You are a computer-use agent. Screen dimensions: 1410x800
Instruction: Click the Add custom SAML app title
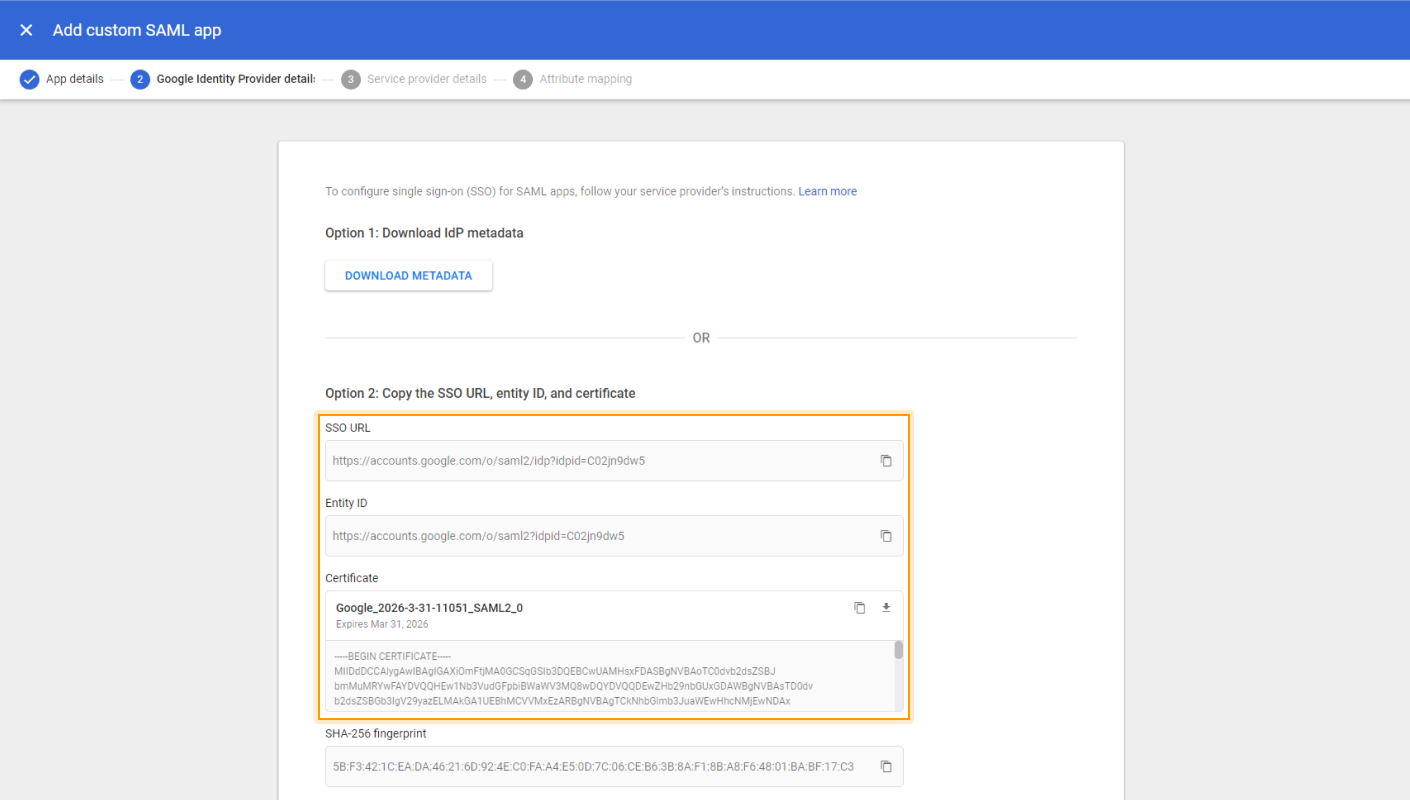[137, 30]
